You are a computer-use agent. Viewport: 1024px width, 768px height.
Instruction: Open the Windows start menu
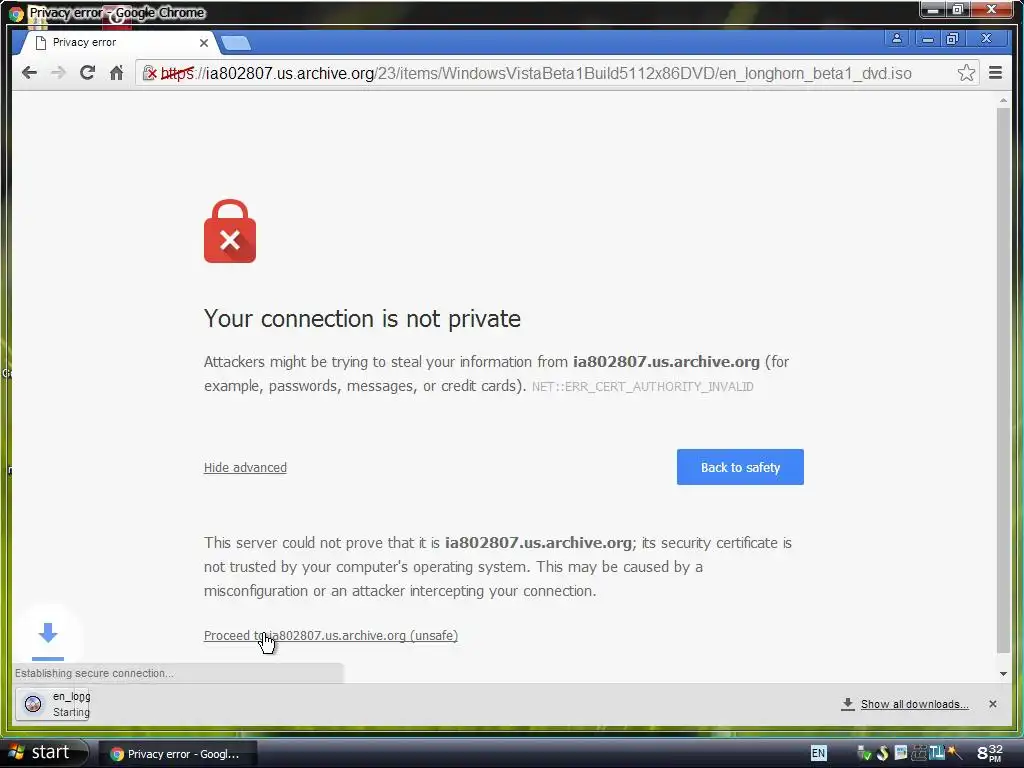point(44,753)
